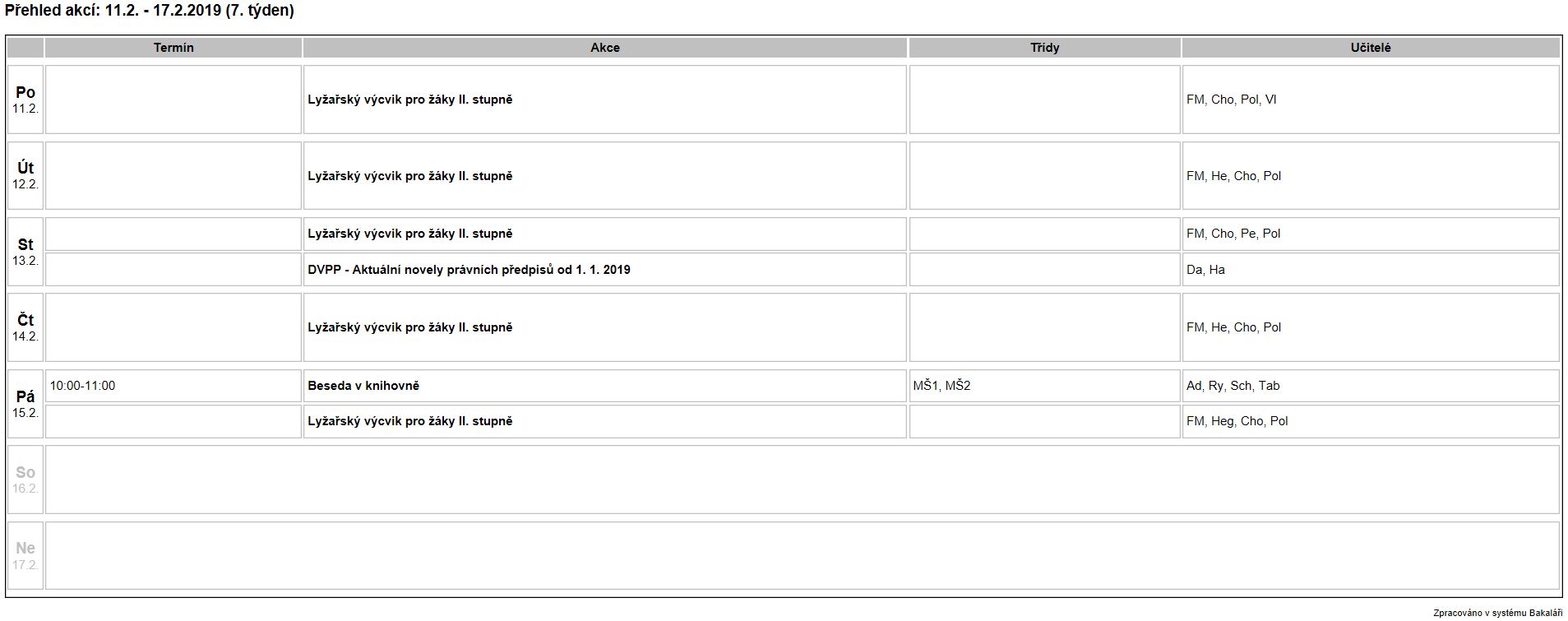The image size is (1568, 621).
Task: Select the Učitelé column header
Action: click(x=1371, y=48)
